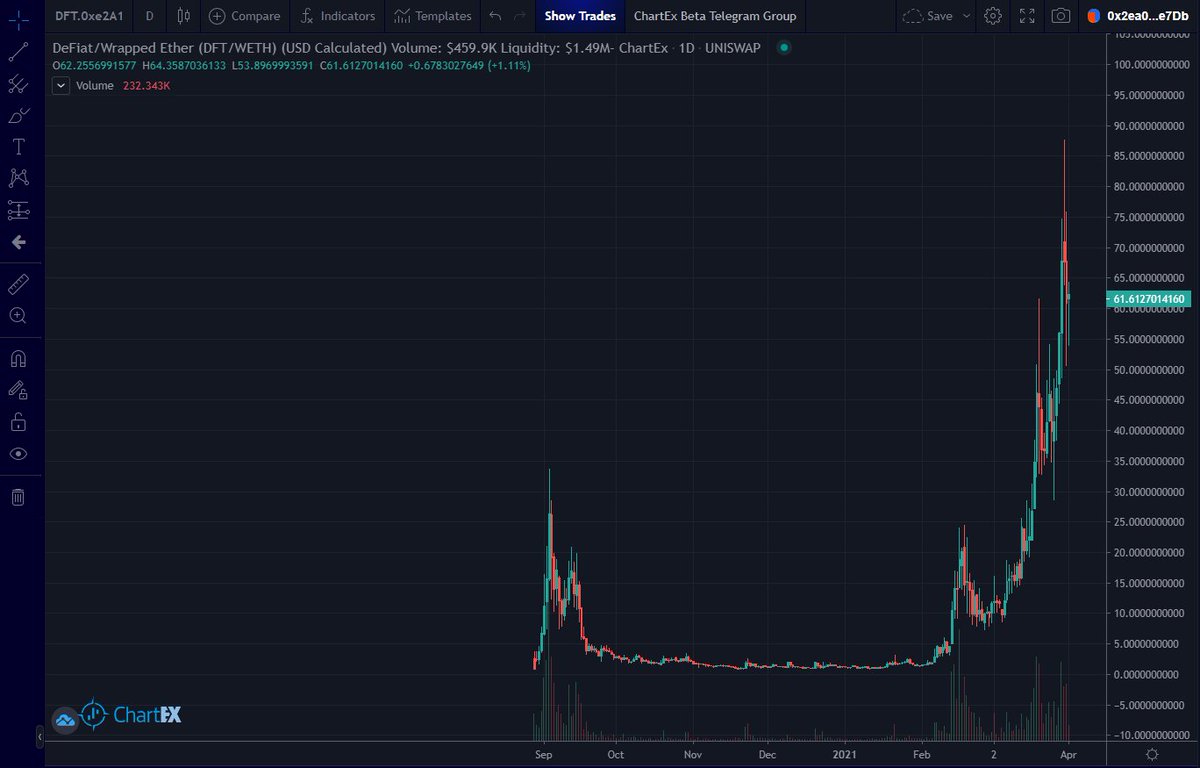The image size is (1200, 768).
Task: Select the brush drawing tool
Action: 18,116
